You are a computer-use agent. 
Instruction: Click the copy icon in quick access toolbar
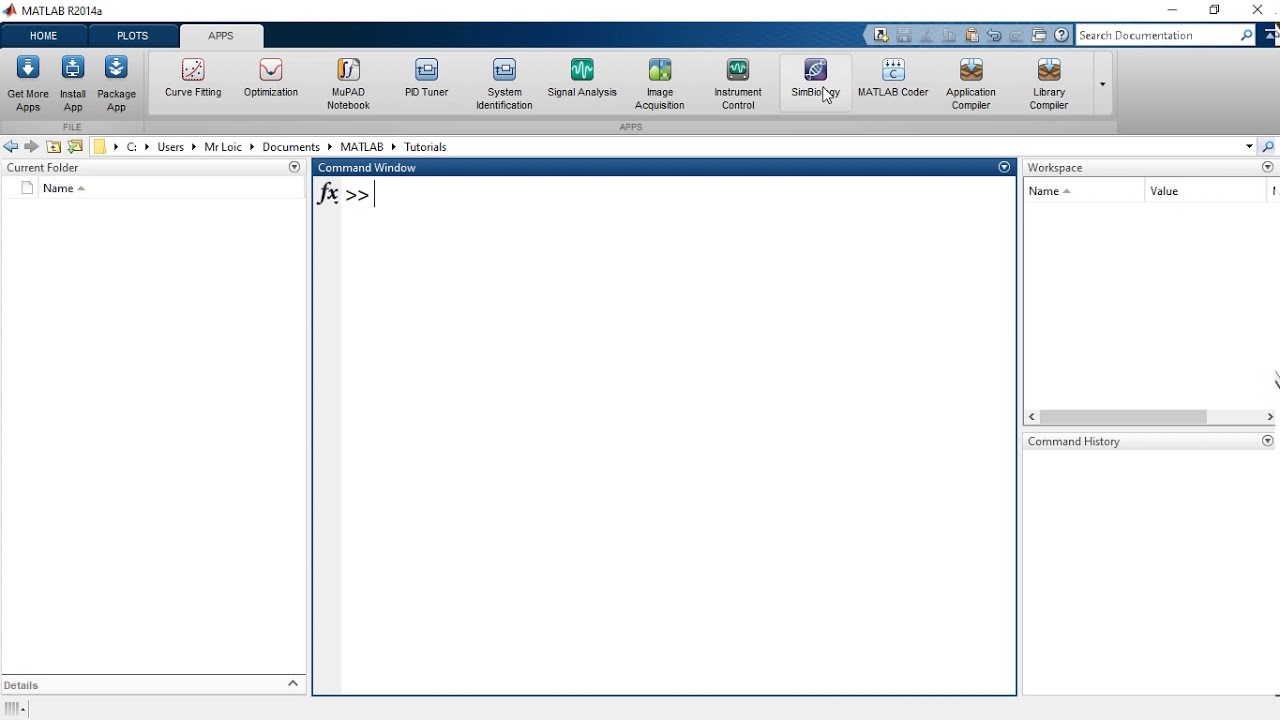[x=949, y=35]
